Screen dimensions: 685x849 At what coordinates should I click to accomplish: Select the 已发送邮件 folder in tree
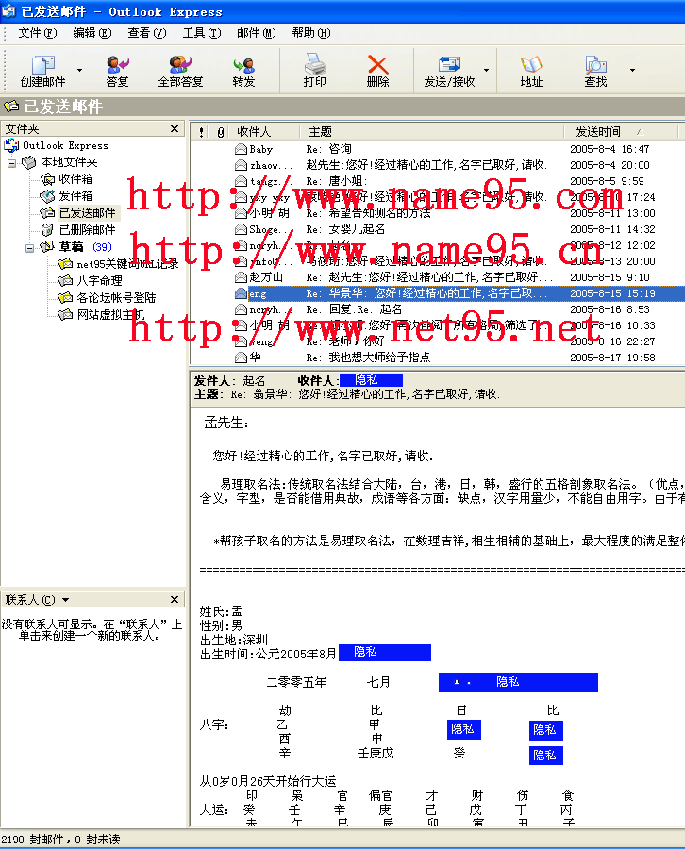click(x=87, y=213)
